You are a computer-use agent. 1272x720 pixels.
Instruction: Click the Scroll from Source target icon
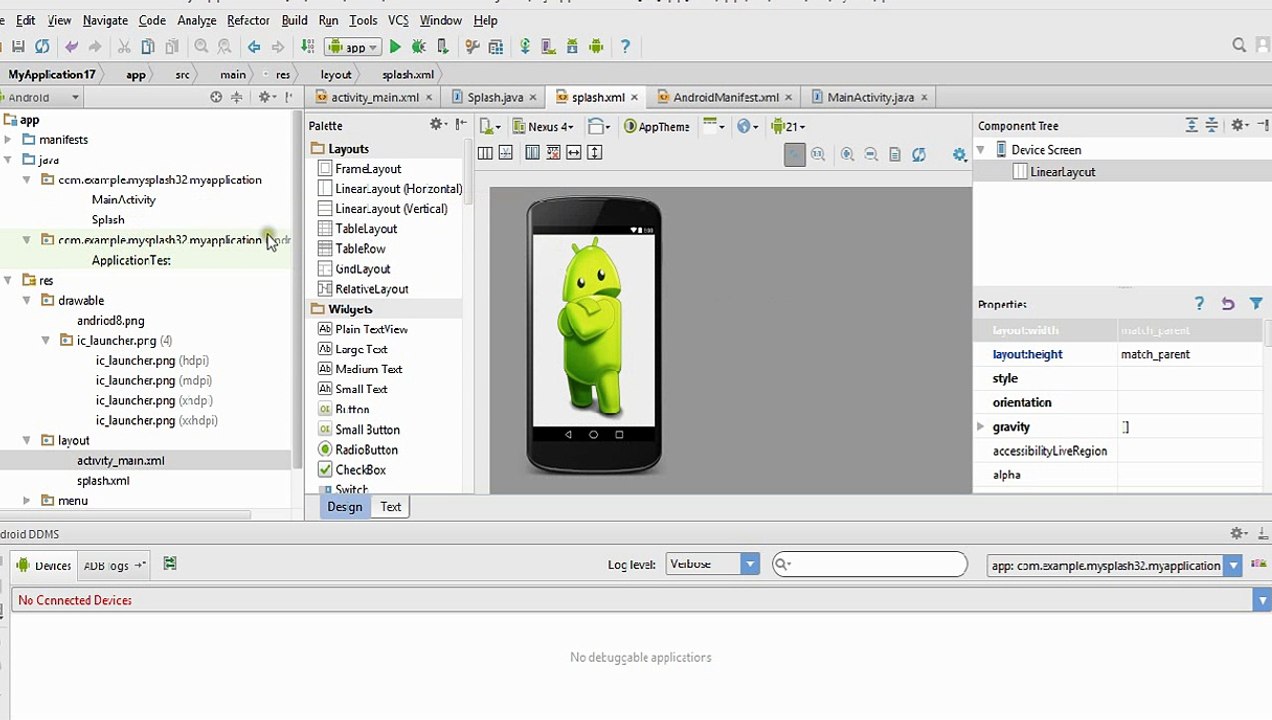point(216,97)
